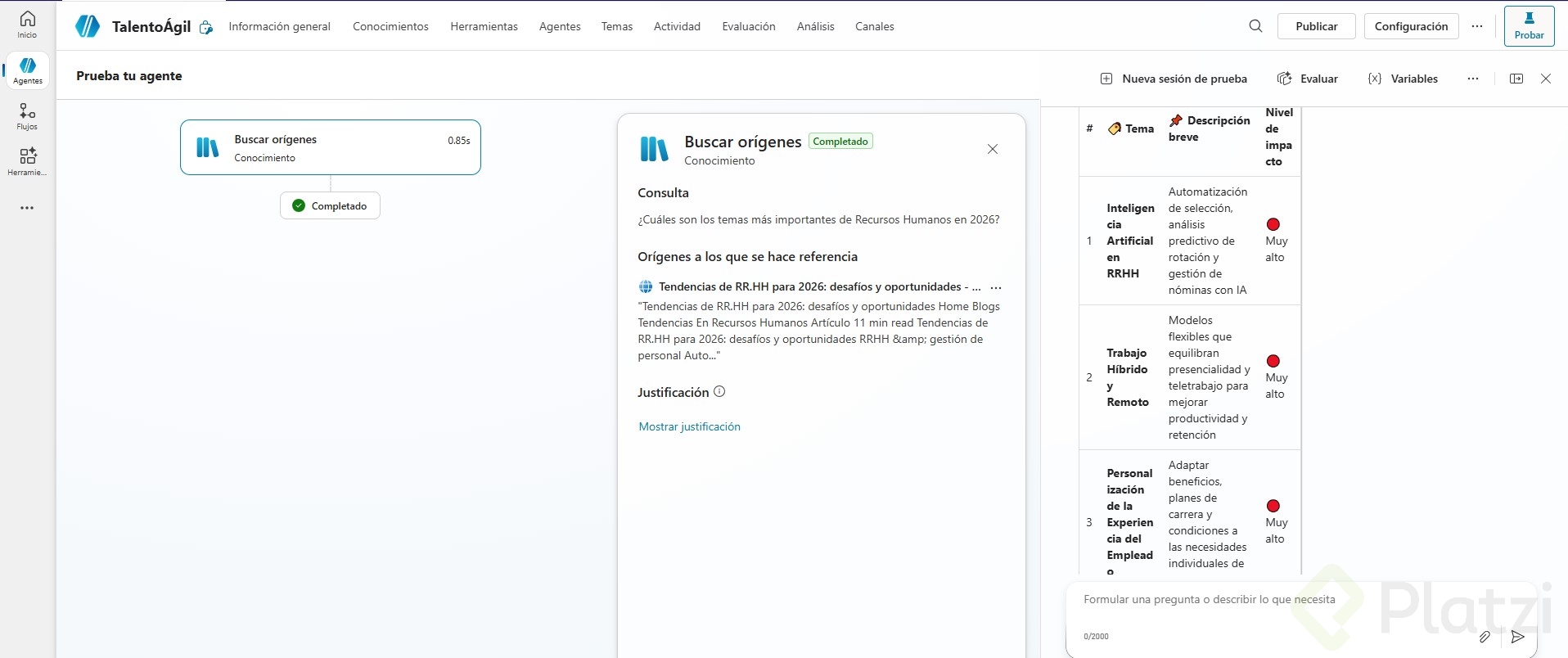Click the red impact dot in row 2
The height and width of the screenshot is (658, 1568).
pyautogui.click(x=1273, y=361)
